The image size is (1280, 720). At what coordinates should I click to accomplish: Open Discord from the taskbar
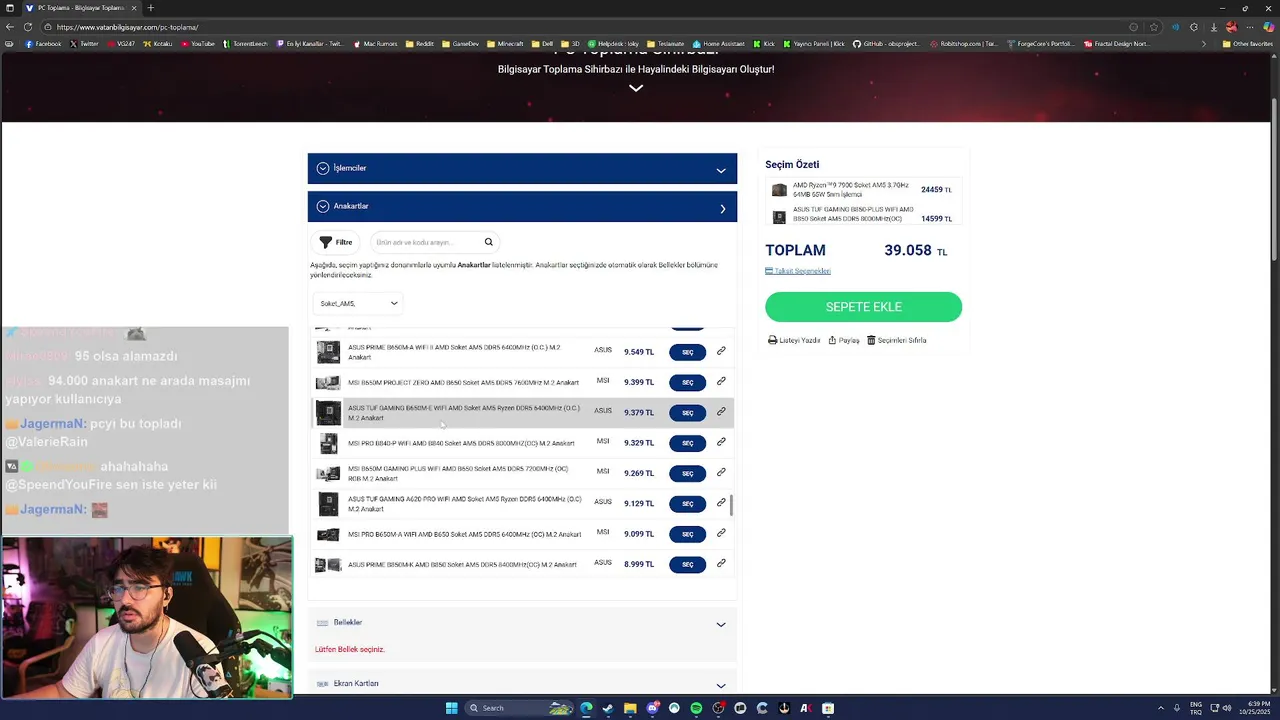(x=652, y=708)
